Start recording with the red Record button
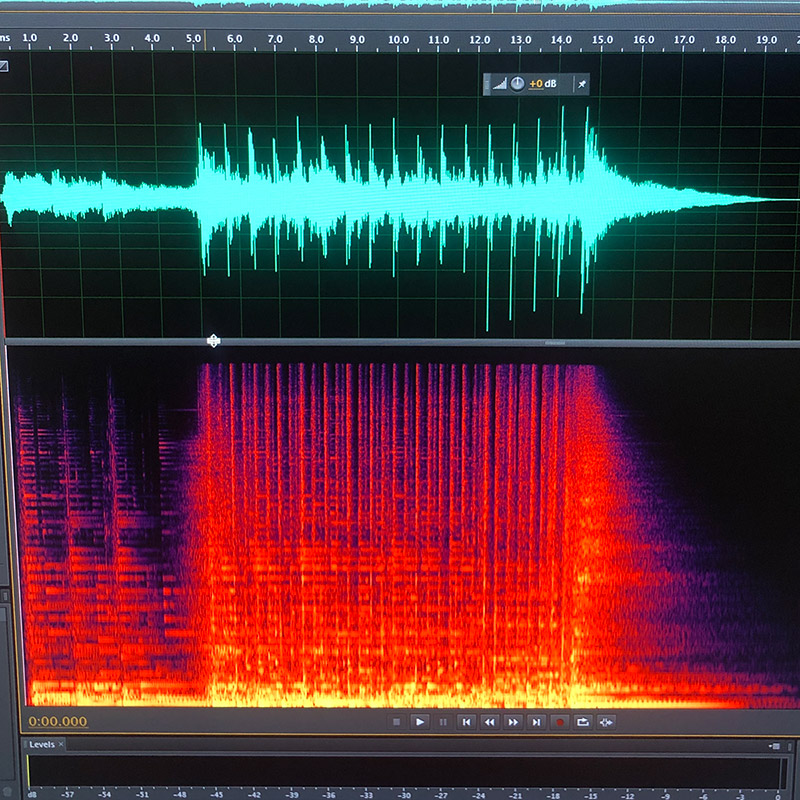800x800 pixels. point(560,721)
